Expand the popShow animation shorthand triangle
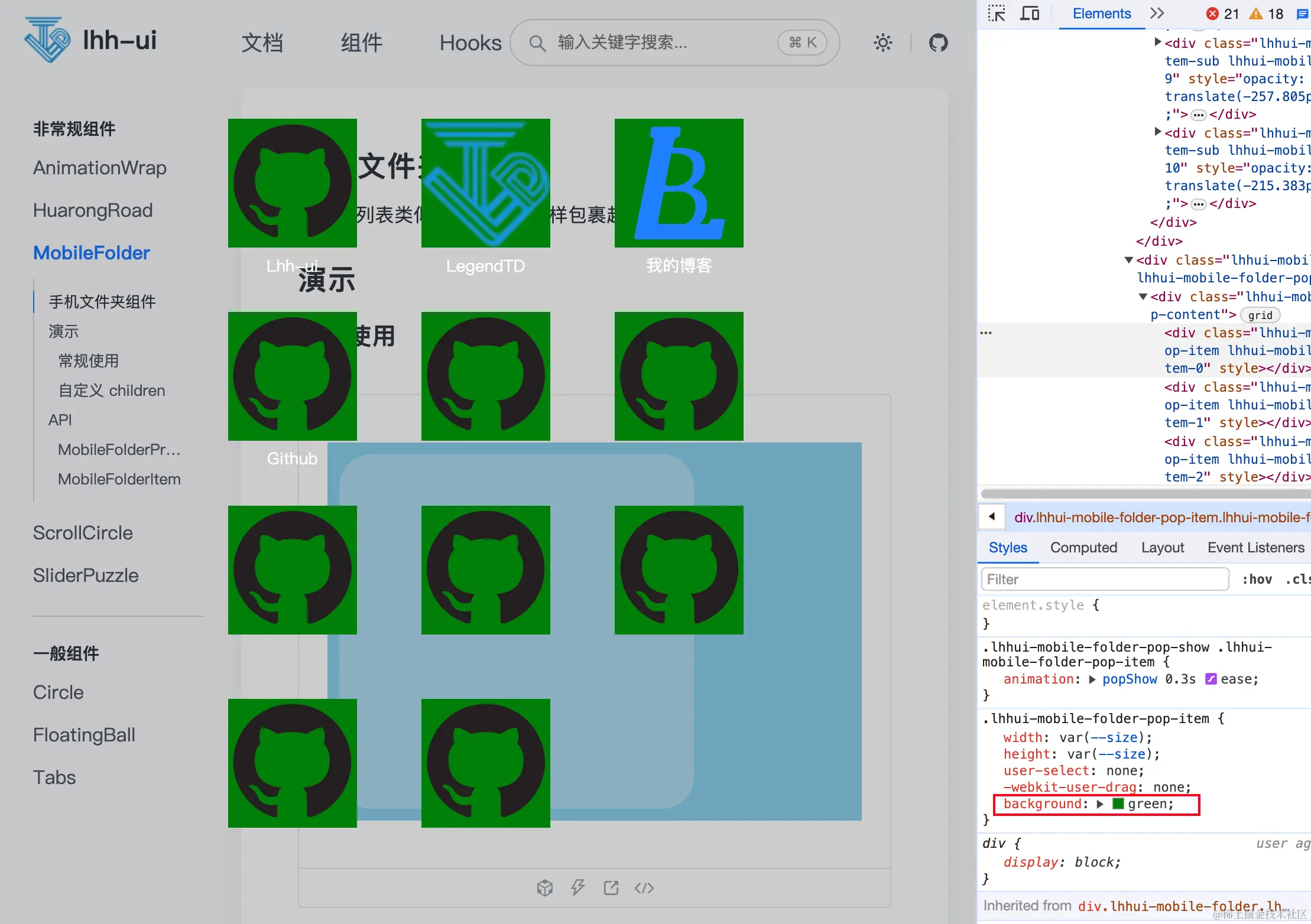 click(1092, 679)
